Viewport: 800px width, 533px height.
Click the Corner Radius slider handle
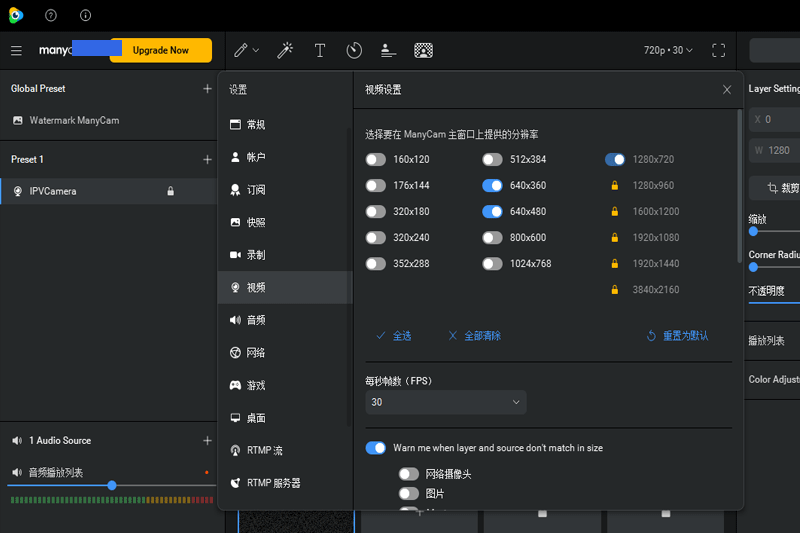[754, 267]
